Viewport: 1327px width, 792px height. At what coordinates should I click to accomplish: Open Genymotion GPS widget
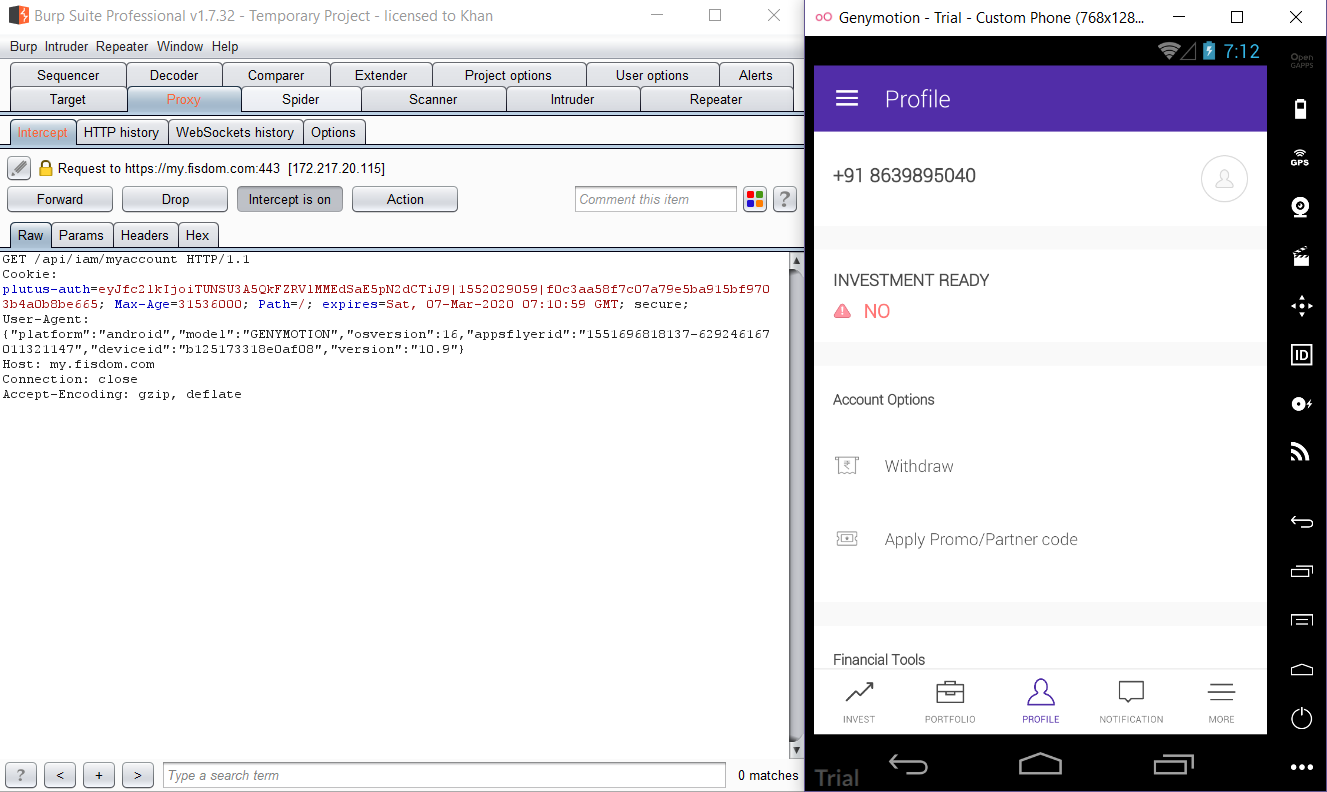[x=1301, y=157]
